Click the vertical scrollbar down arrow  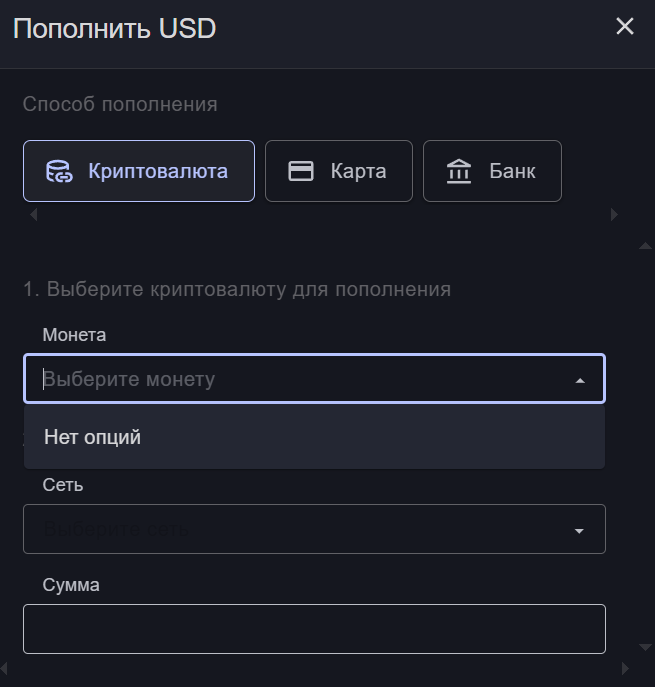tap(645, 649)
